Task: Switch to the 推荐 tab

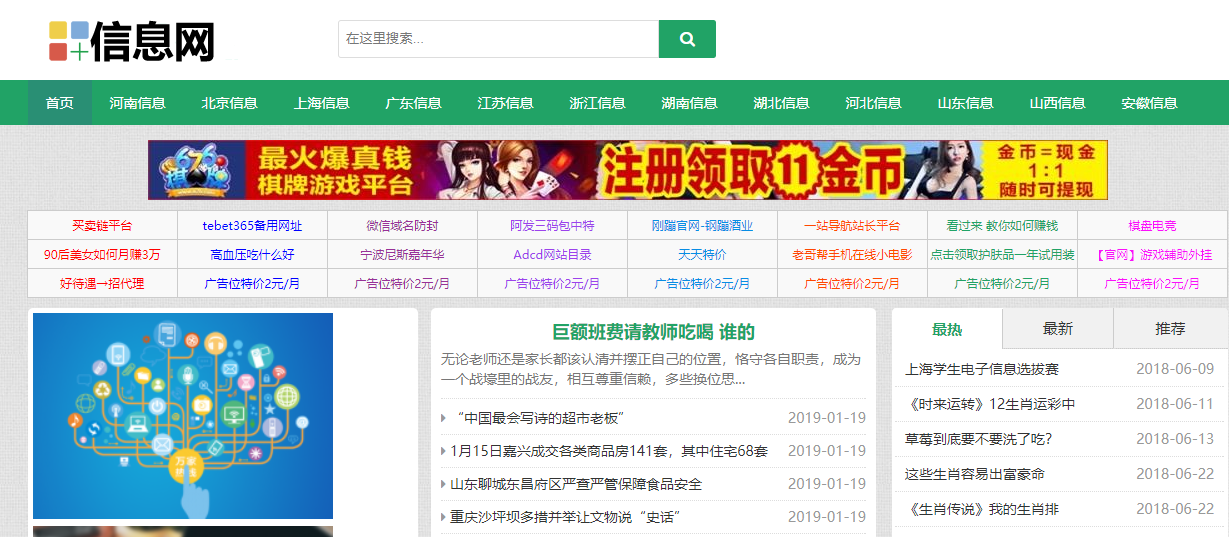Action: click(1170, 328)
